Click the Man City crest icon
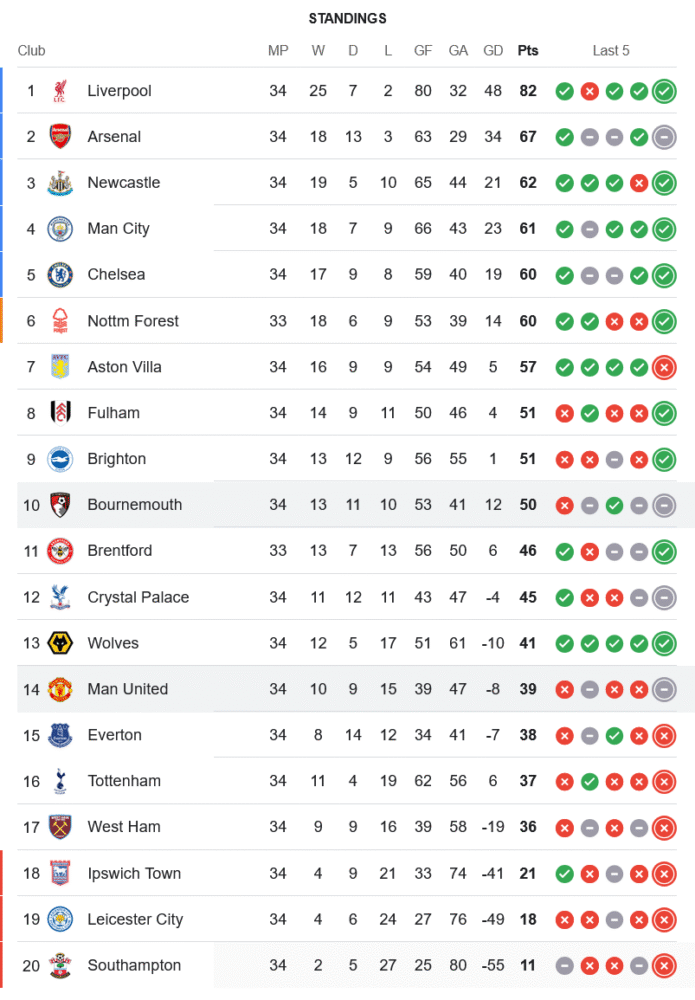 [x=60, y=229]
